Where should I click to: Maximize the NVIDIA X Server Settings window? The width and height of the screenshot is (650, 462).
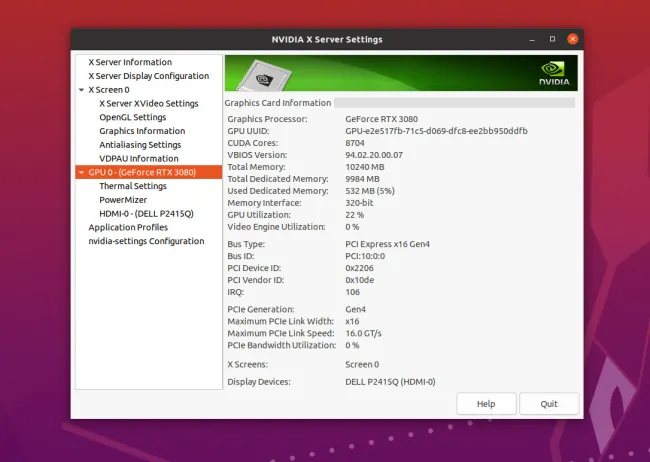pos(552,39)
